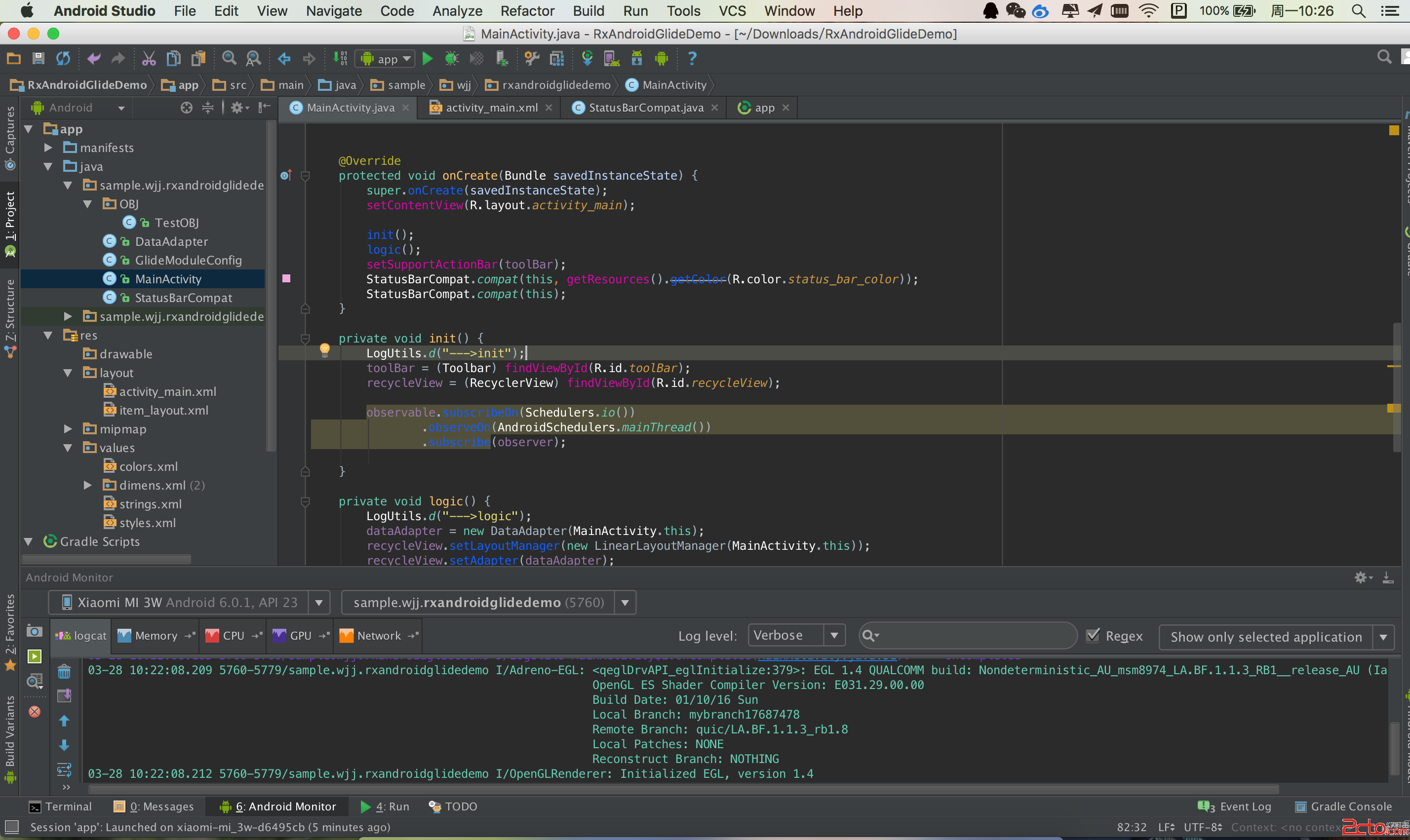Click the Sync project refresh icon
Screen dimensions: 1410x840
click(63, 58)
